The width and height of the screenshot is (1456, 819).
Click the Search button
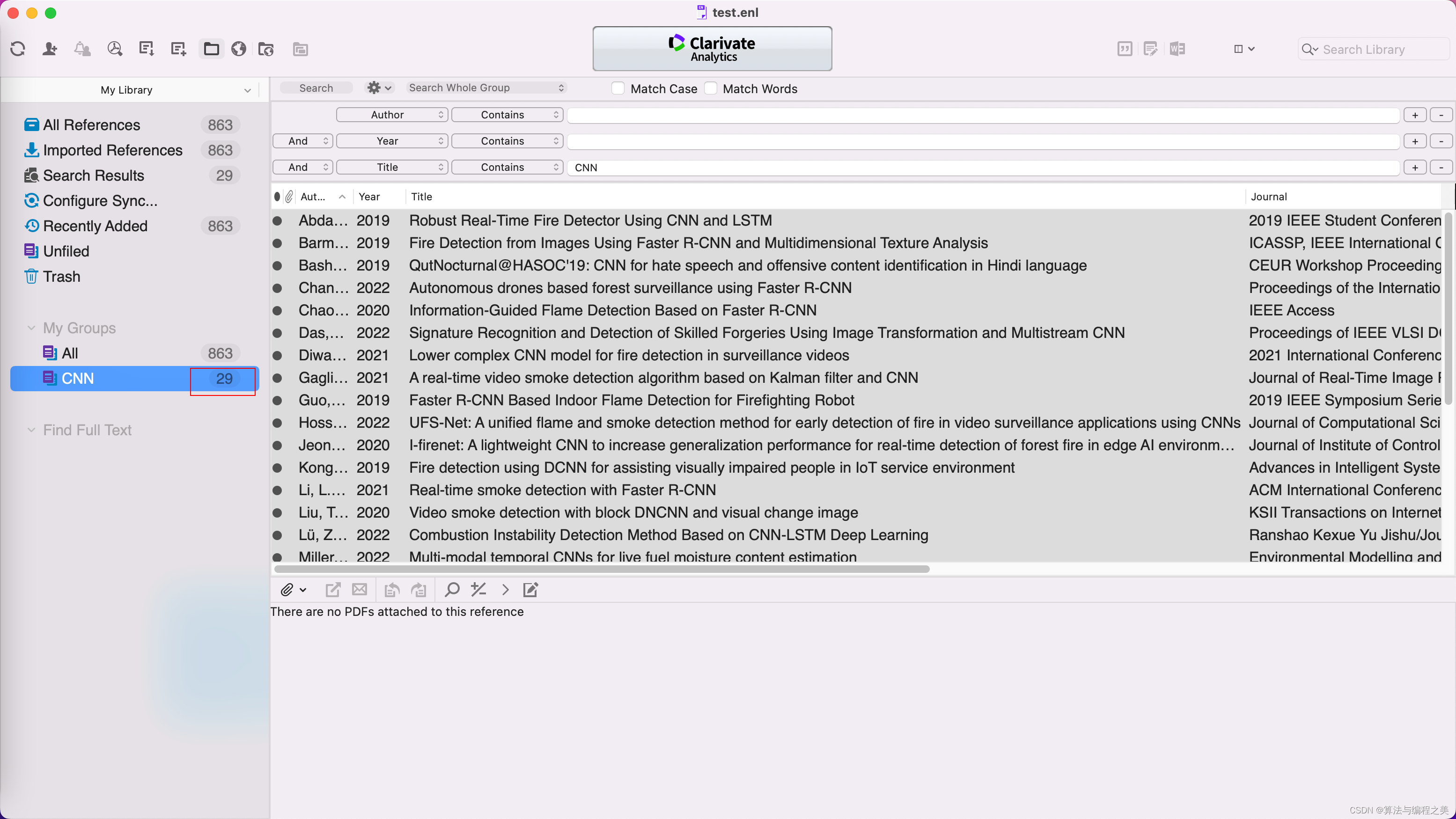[316, 88]
